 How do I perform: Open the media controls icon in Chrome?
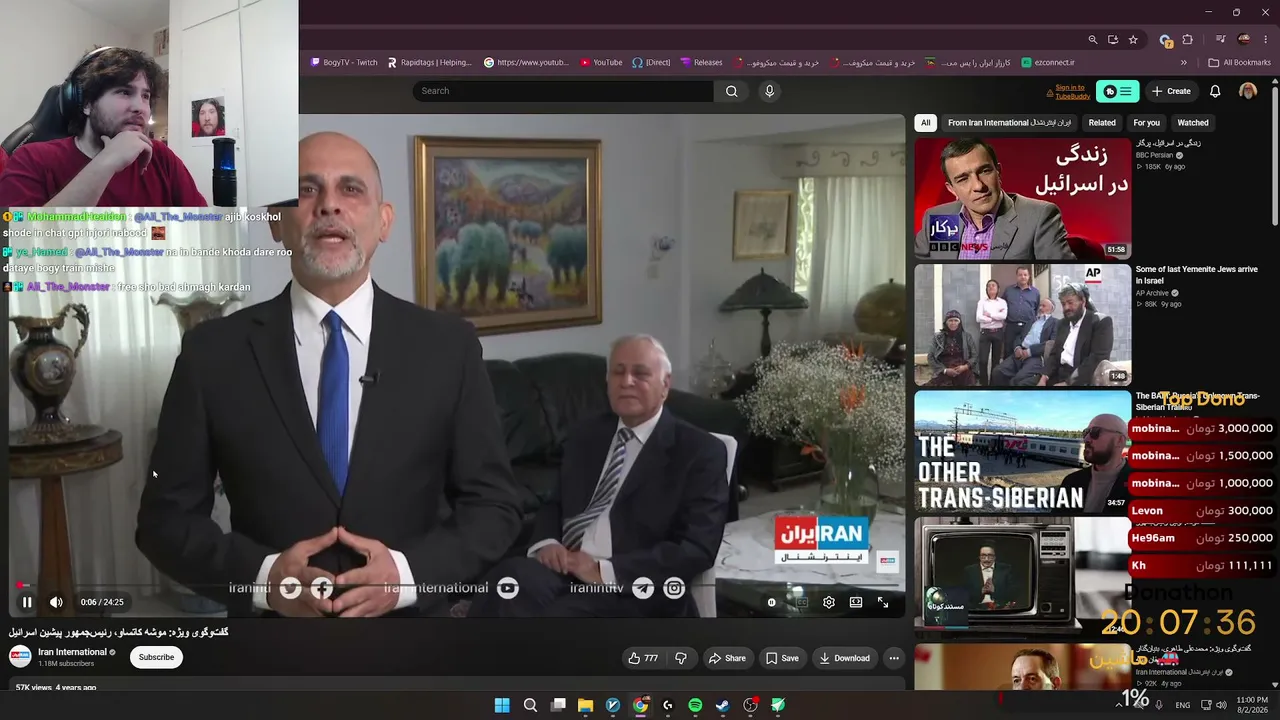point(1221,40)
